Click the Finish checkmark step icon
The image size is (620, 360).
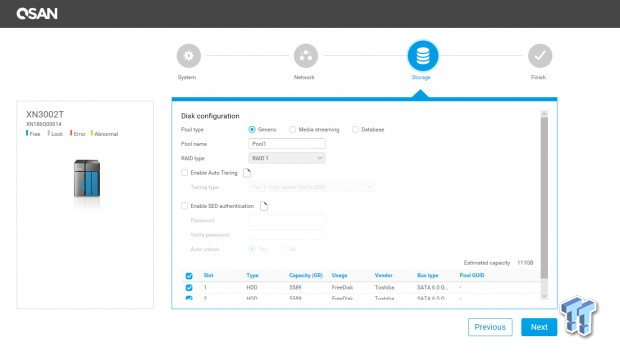point(540,56)
